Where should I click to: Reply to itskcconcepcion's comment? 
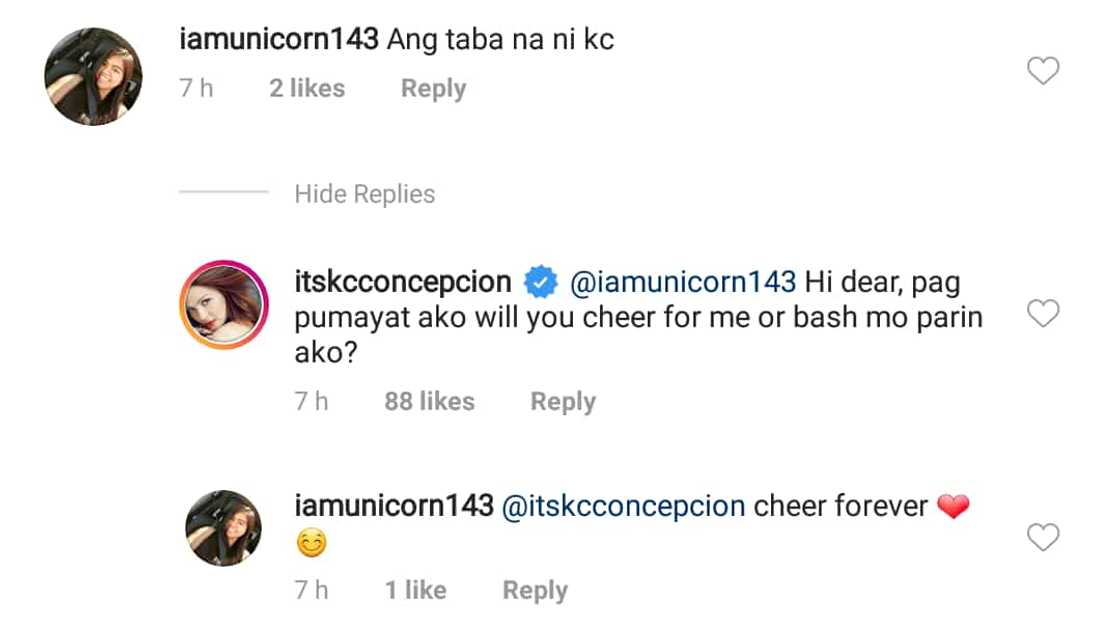(562, 402)
